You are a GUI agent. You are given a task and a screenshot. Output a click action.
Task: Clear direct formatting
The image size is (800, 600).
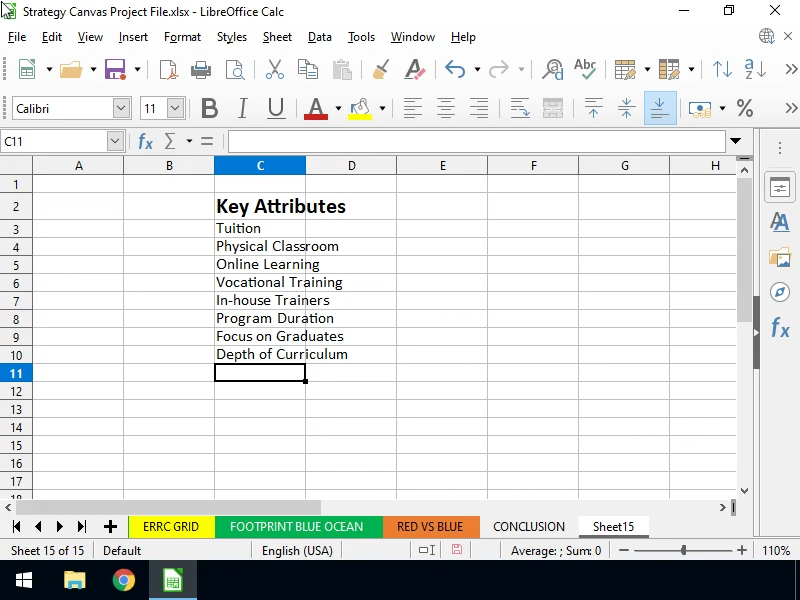coord(414,69)
